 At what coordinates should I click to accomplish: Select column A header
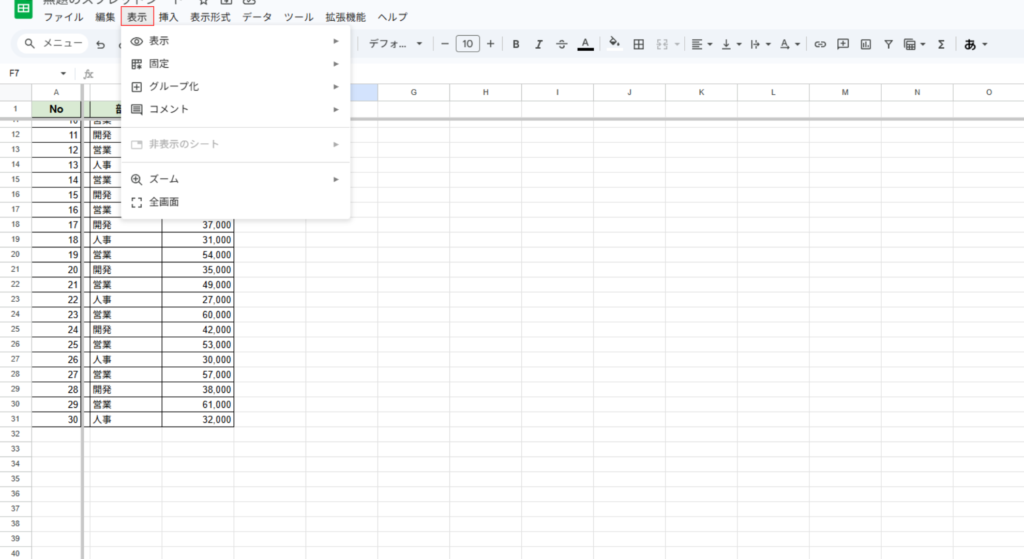[x=56, y=92]
